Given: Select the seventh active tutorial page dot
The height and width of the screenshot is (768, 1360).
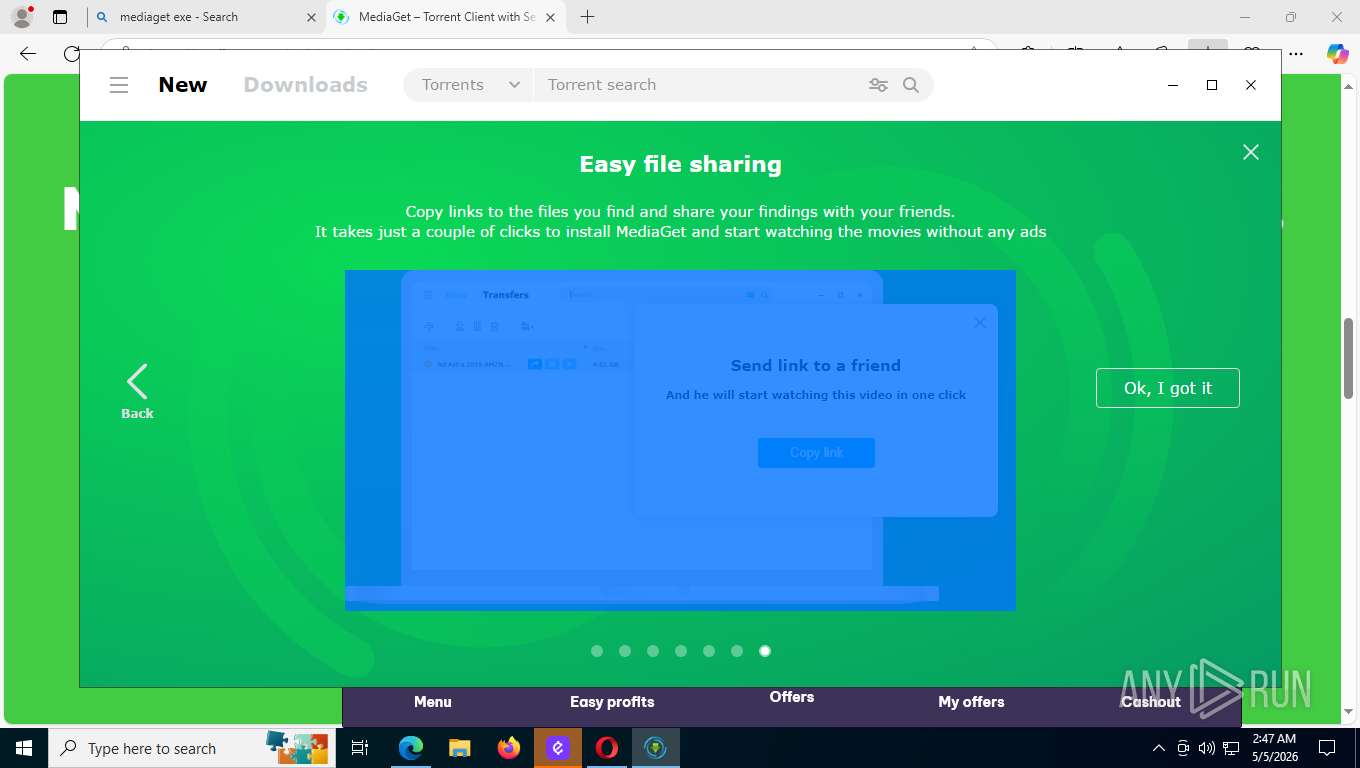Looking at the screenshot, I should pyautogui.click(x=765, y=651).
